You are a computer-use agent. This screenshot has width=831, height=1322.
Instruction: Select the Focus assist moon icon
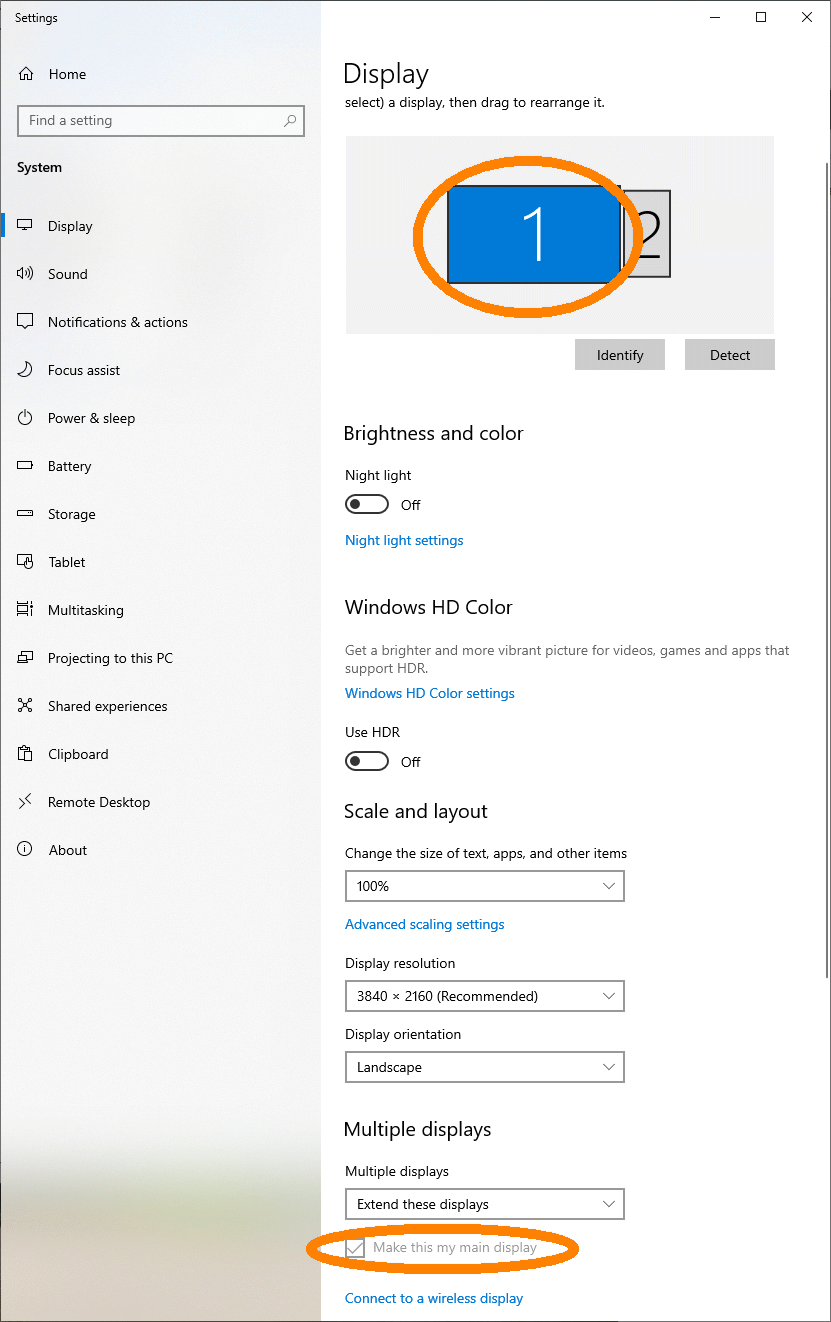pos(26,370)
